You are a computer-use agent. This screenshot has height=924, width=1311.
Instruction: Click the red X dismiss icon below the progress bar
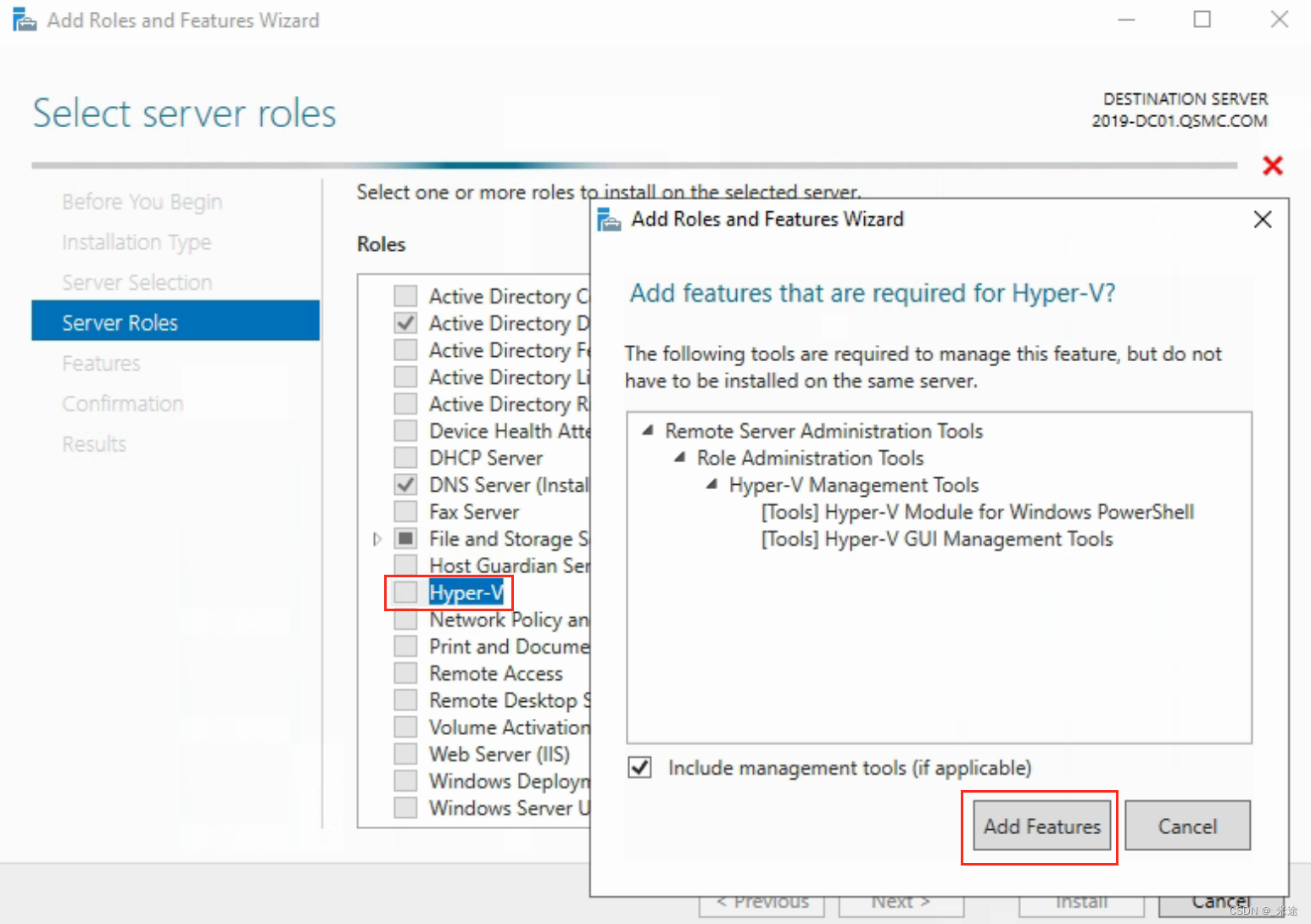1272,166
